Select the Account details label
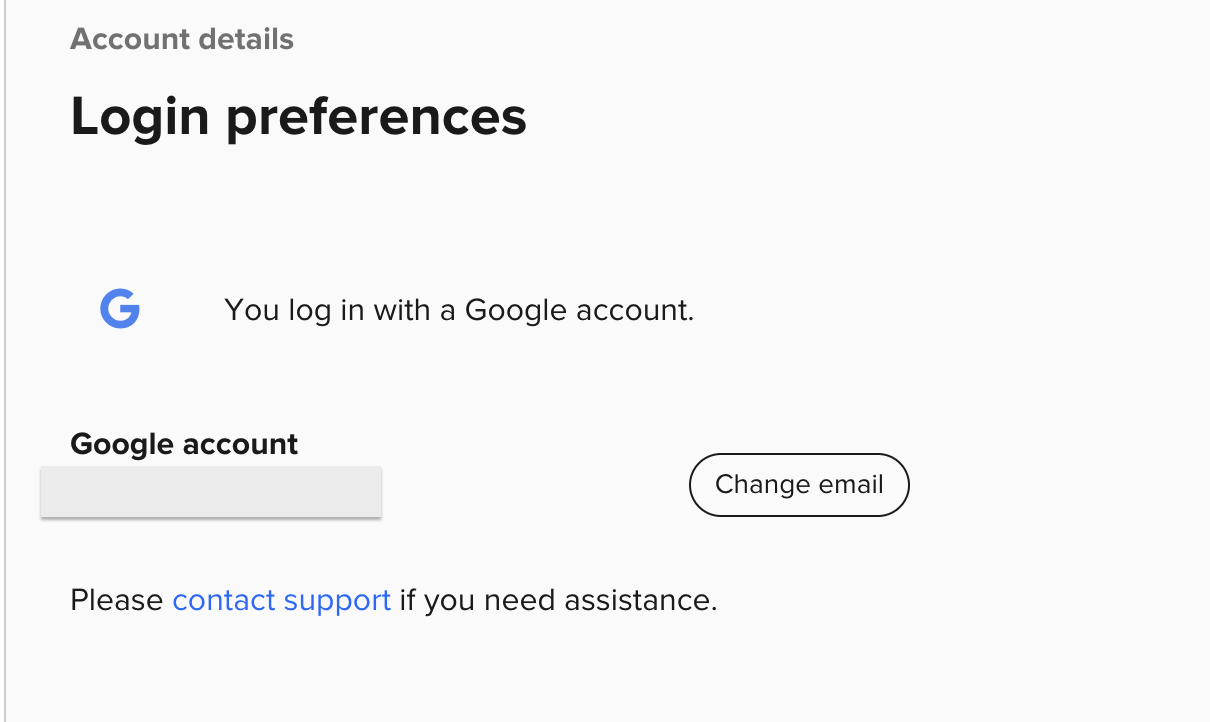This screenshot has width=1210, height=722. click(182, 39)
